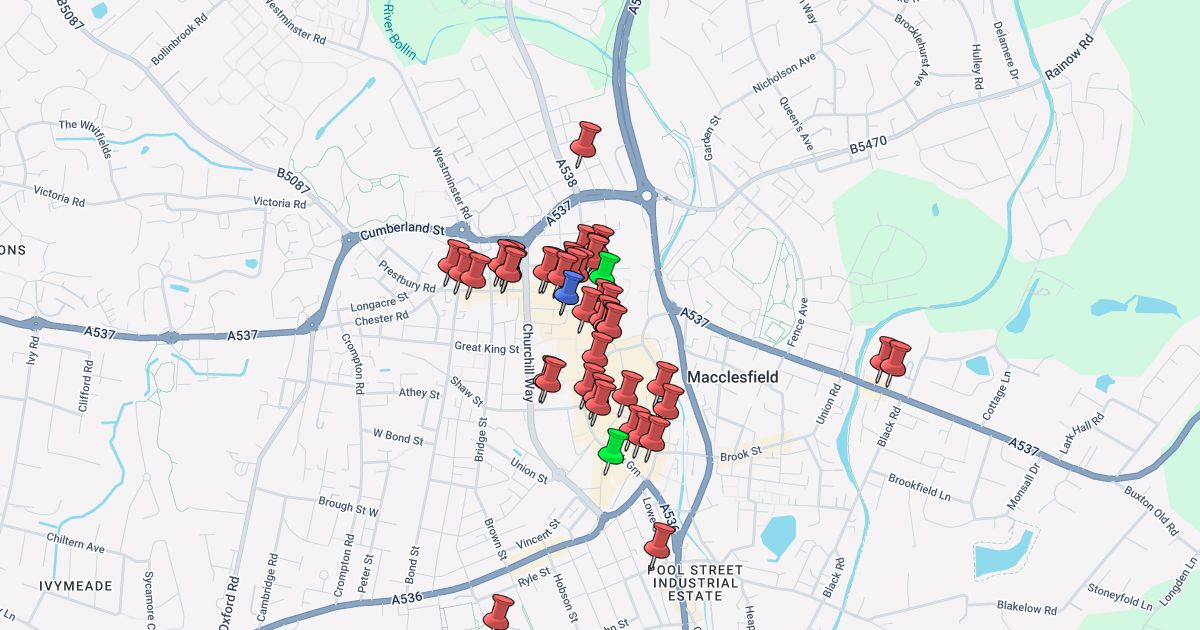
Task: Select the rightmost red pin near Black Rd
Action: (895, 358)
